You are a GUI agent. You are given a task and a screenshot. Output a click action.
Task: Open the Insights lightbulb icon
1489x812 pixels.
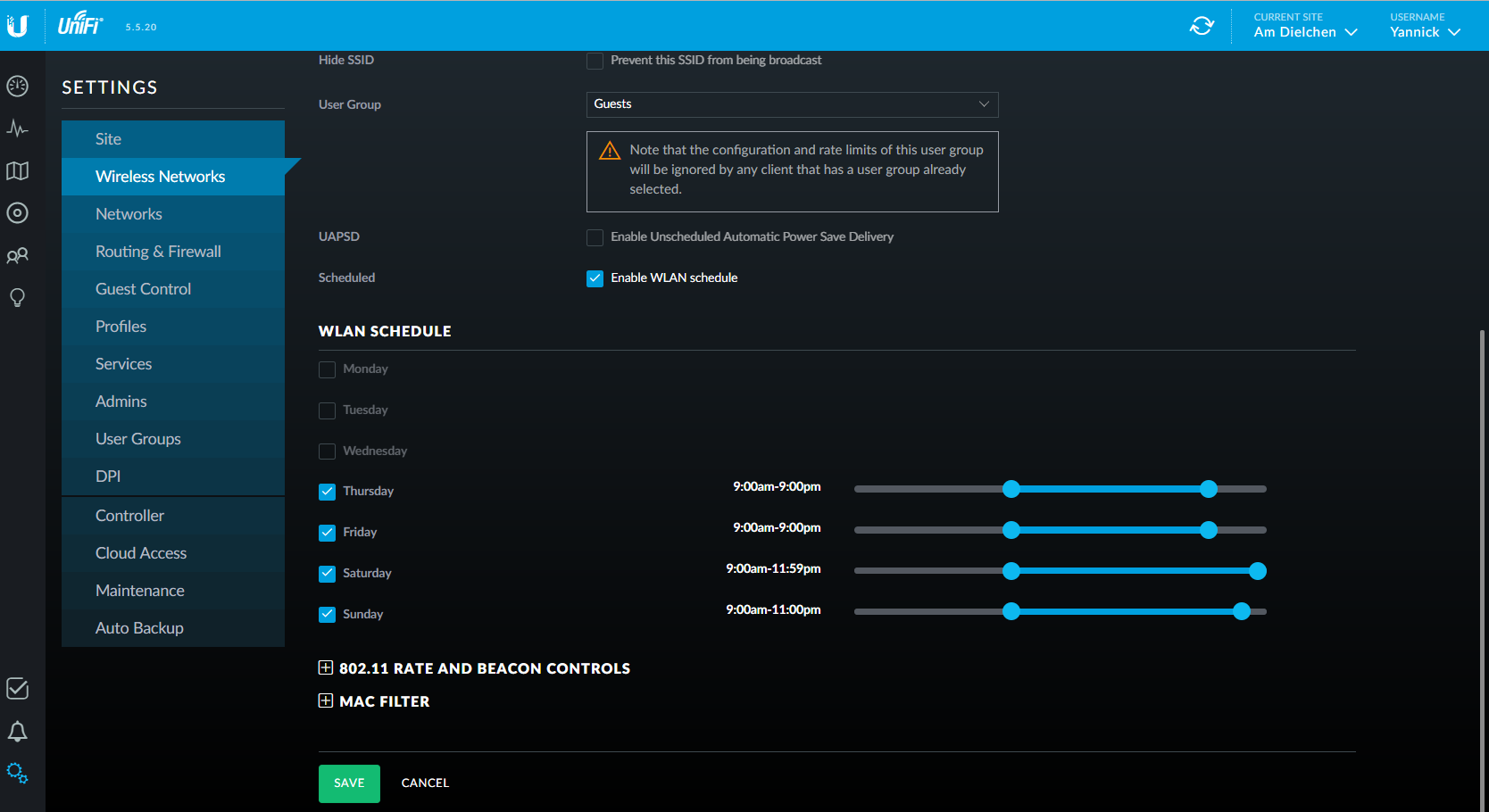tap(18, 298)
